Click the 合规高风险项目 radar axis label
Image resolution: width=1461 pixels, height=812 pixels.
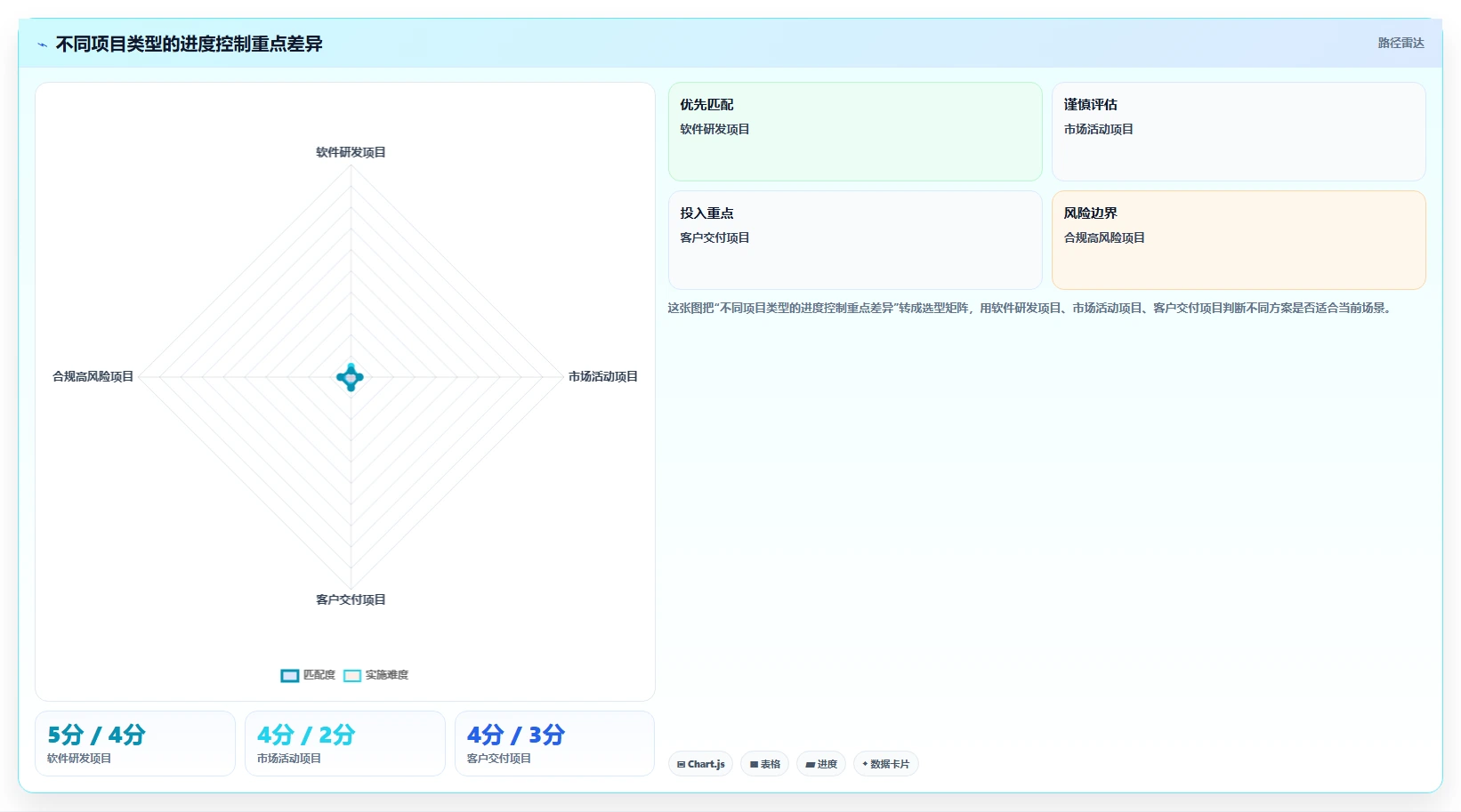(x=93, y=376)
